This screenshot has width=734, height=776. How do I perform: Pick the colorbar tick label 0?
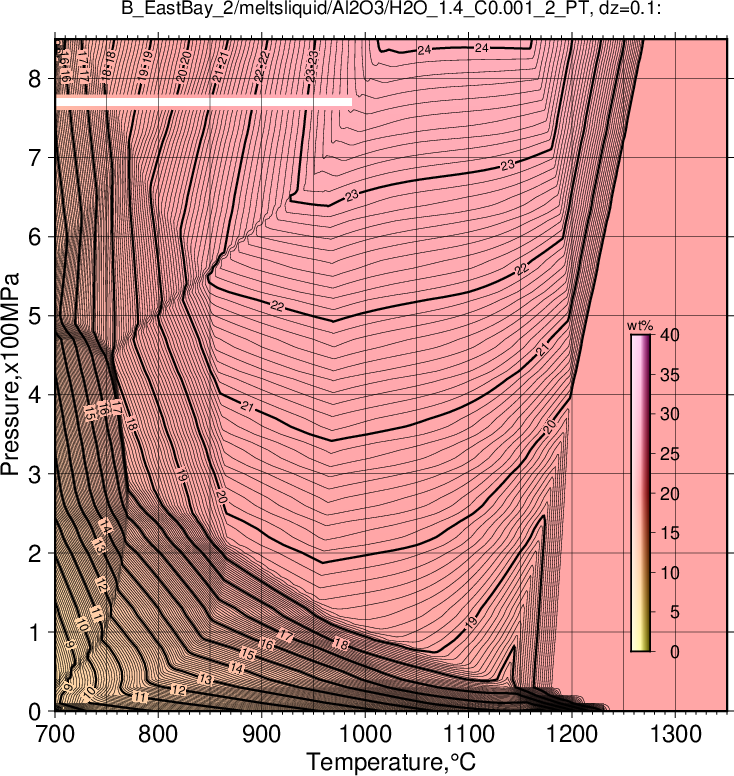coord(675,652)
